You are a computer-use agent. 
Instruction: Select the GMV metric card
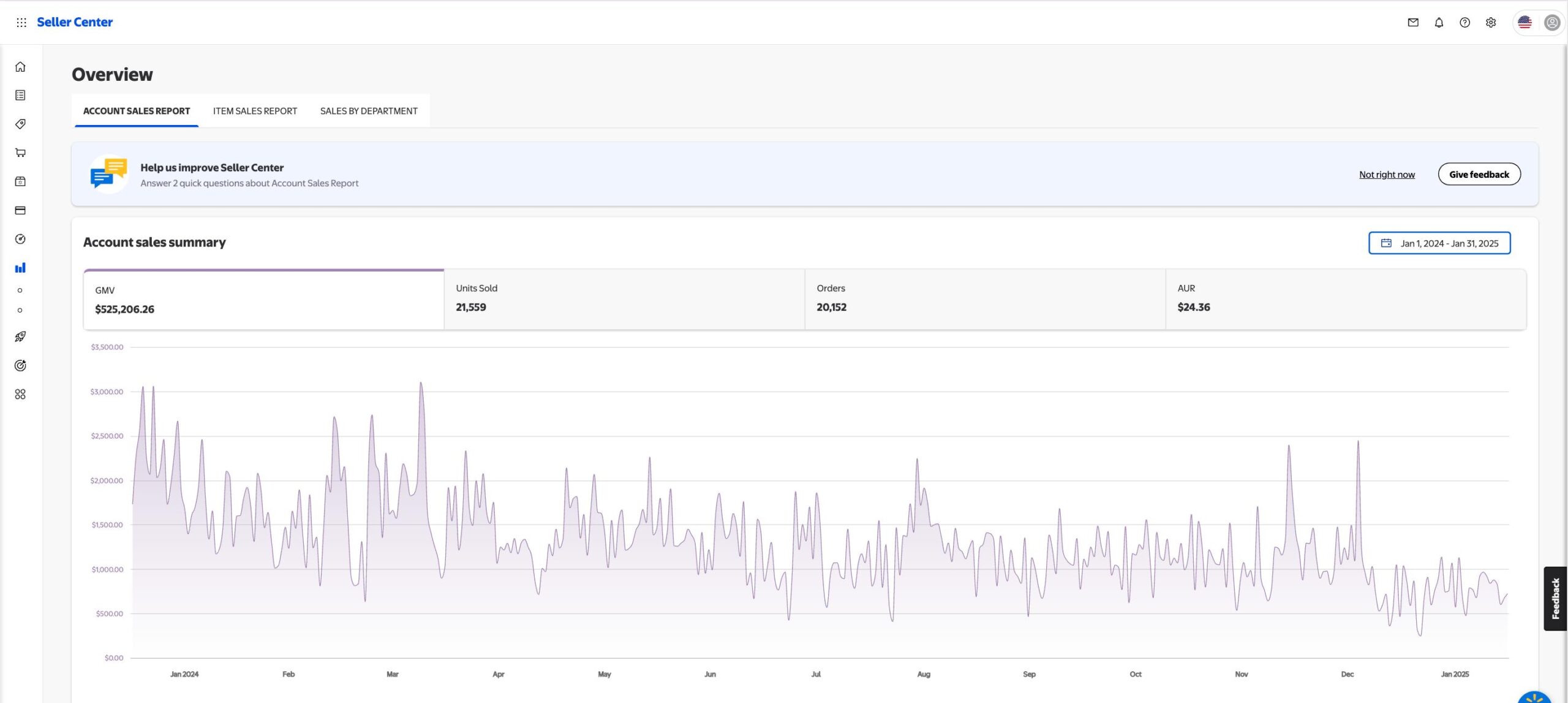(264, 300)
